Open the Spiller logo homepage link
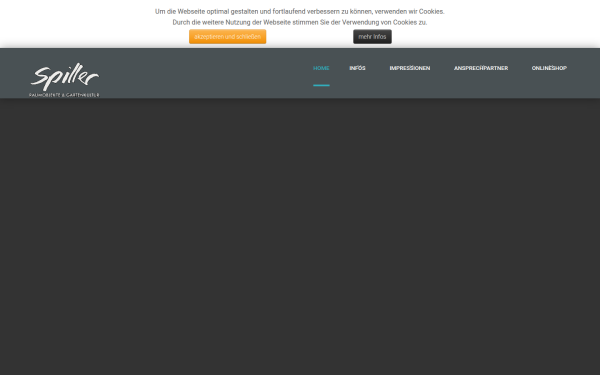Image resolution: width=600 pixels, height=375 pixels. (x=64, y=80)
